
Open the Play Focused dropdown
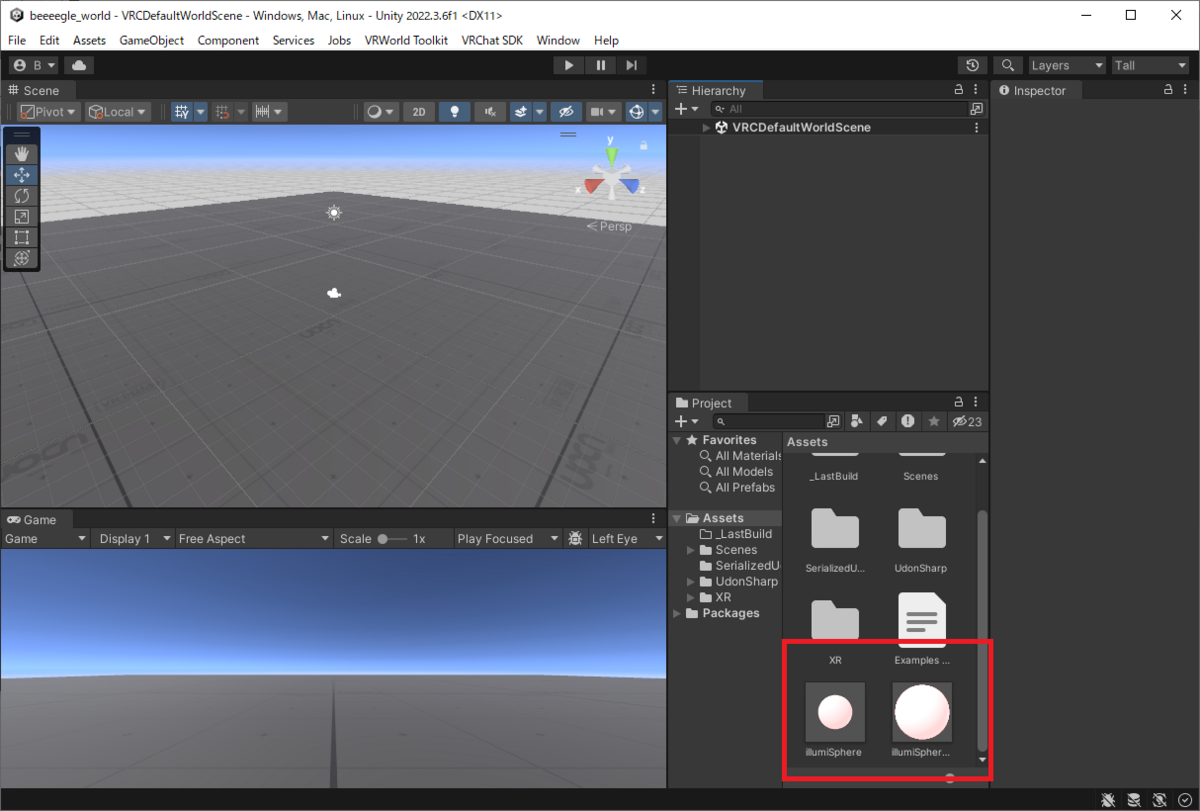(x=506, y=538)
